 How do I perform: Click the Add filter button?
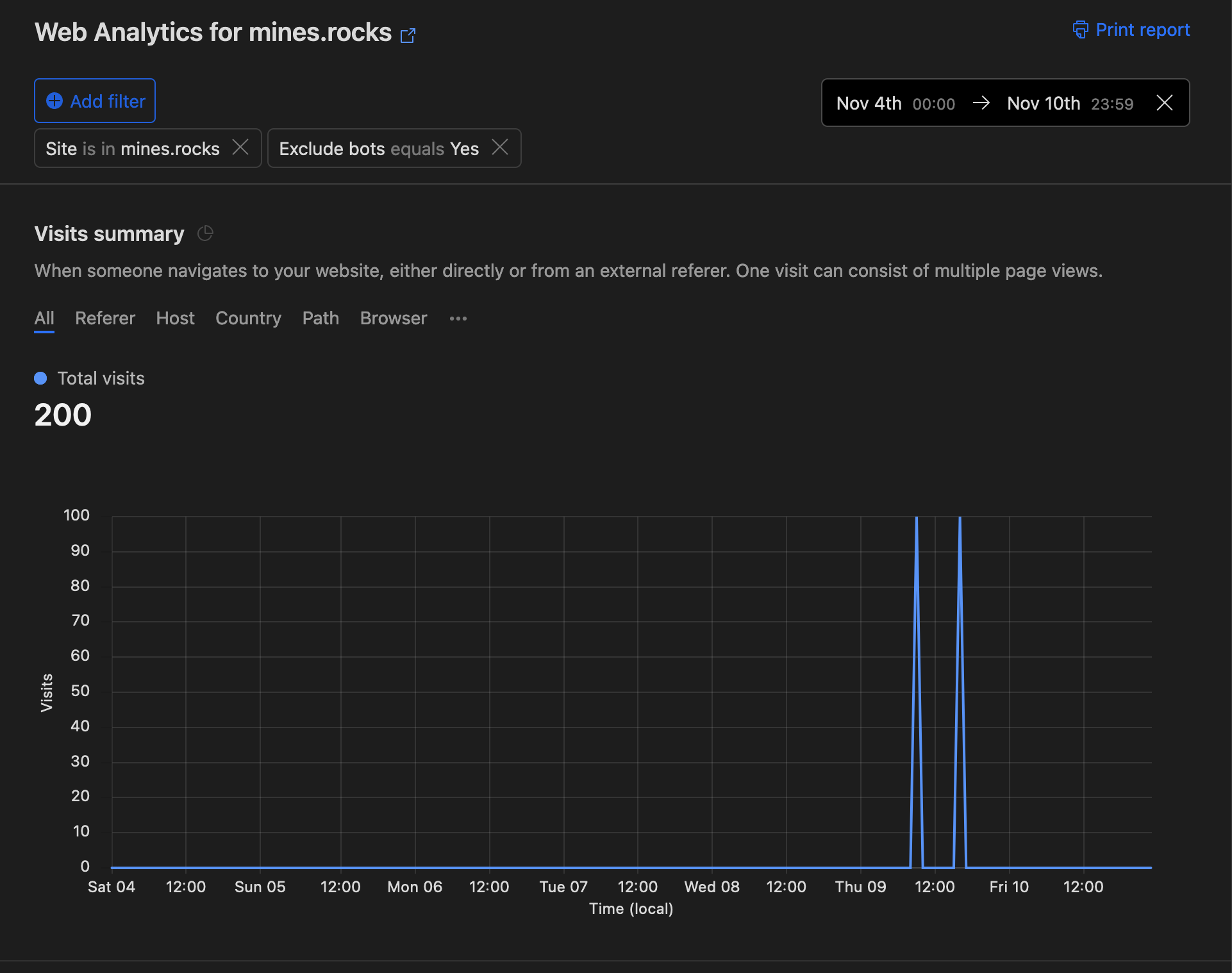(95, 101)
